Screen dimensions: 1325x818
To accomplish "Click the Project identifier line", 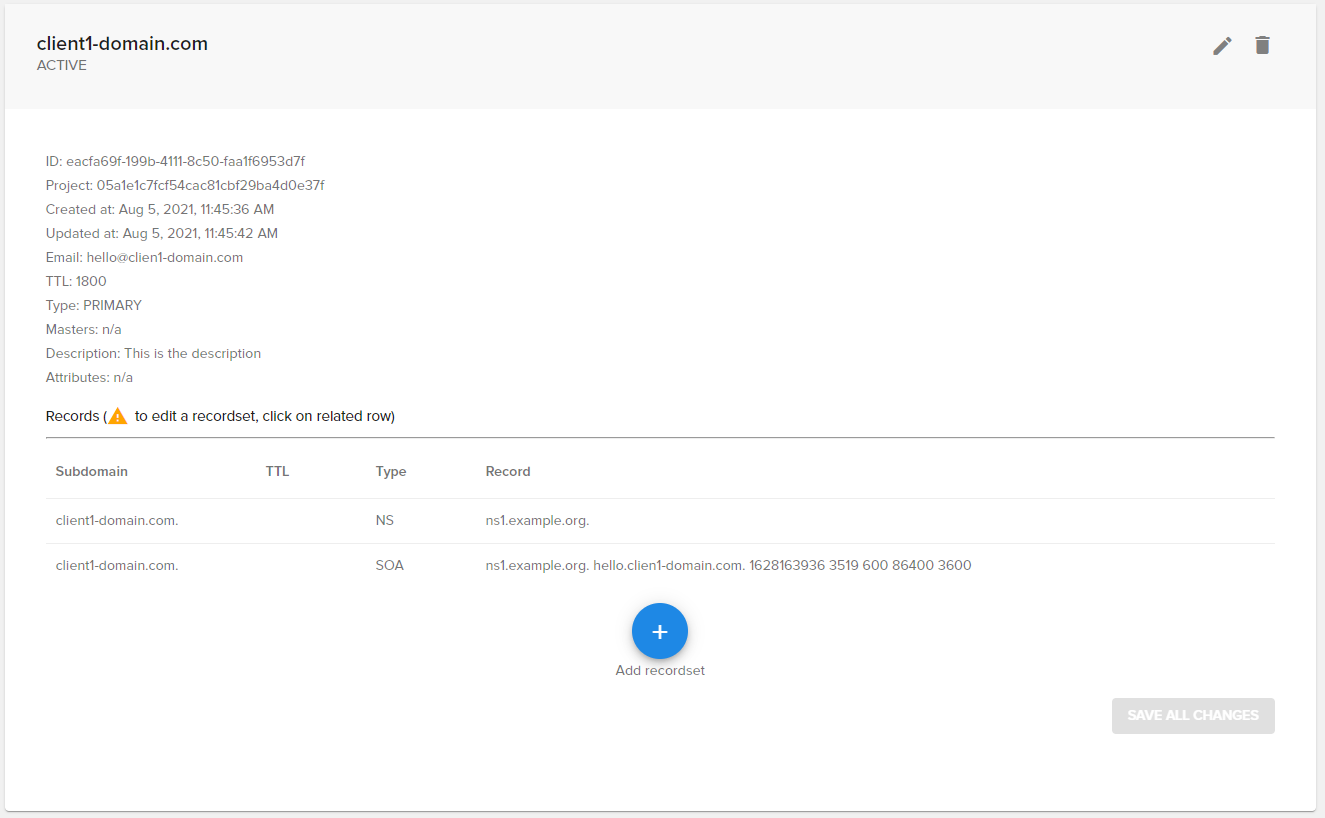I will 185,185.
